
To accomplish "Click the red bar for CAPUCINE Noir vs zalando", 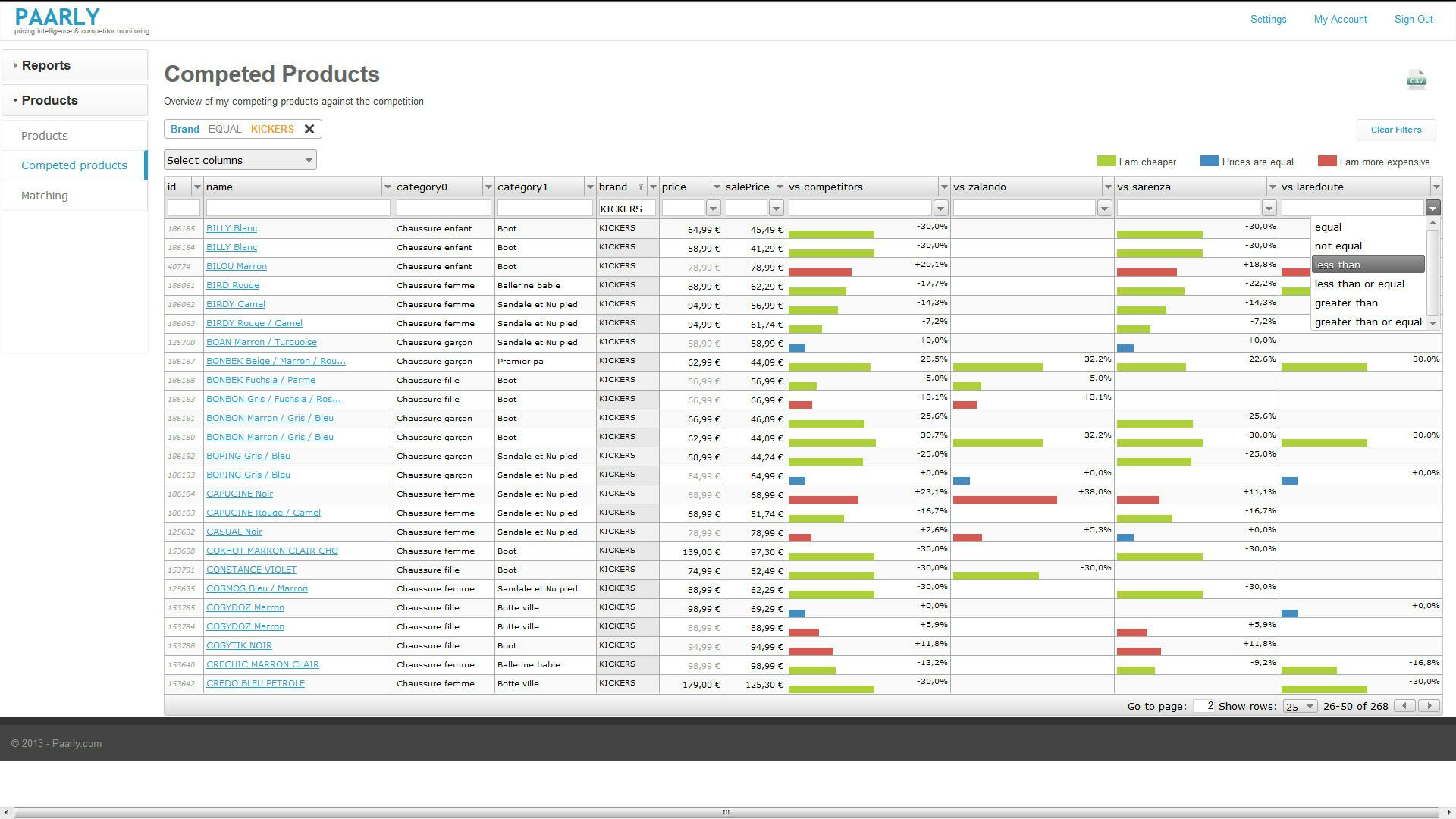I will (x=1005, y=500).
